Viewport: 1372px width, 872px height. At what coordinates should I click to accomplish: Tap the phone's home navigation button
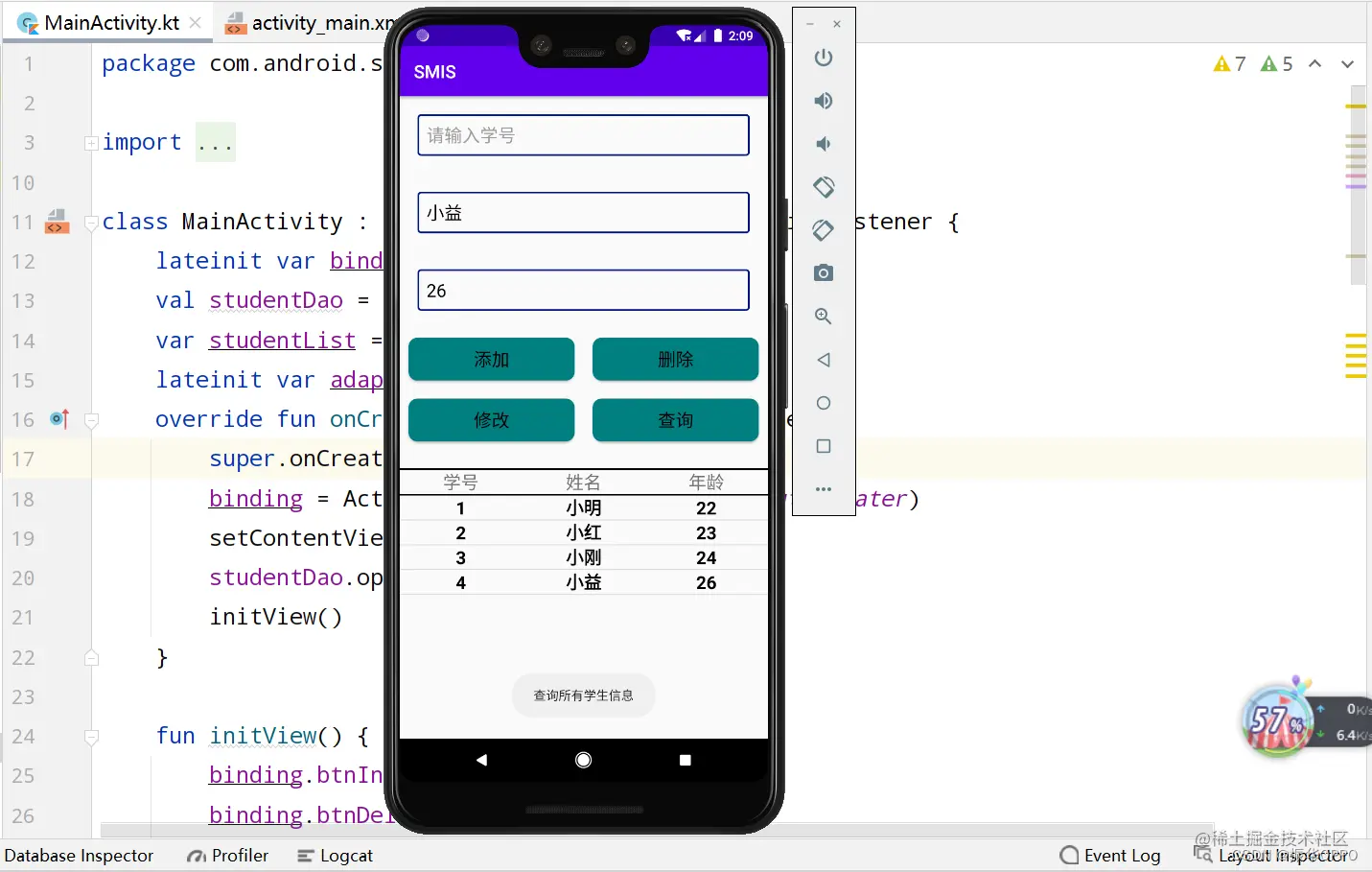pyautogui.click(x=583, y=760)
